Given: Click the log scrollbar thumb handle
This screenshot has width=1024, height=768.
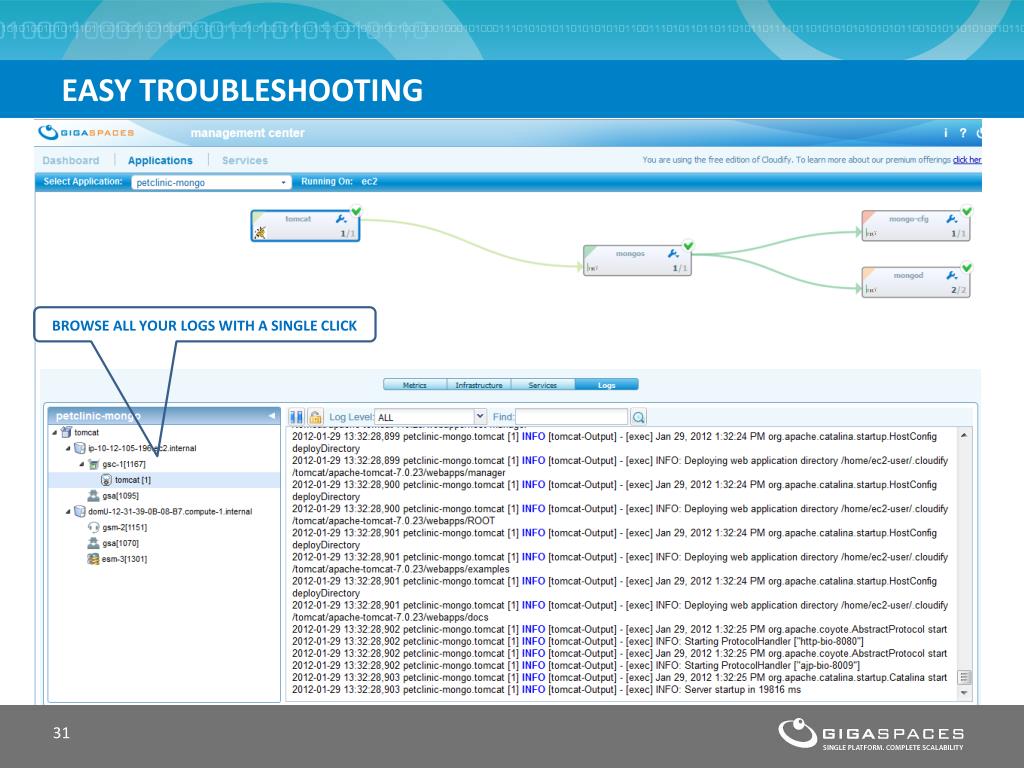Looking at the screenshot, I should pos(964,677).
